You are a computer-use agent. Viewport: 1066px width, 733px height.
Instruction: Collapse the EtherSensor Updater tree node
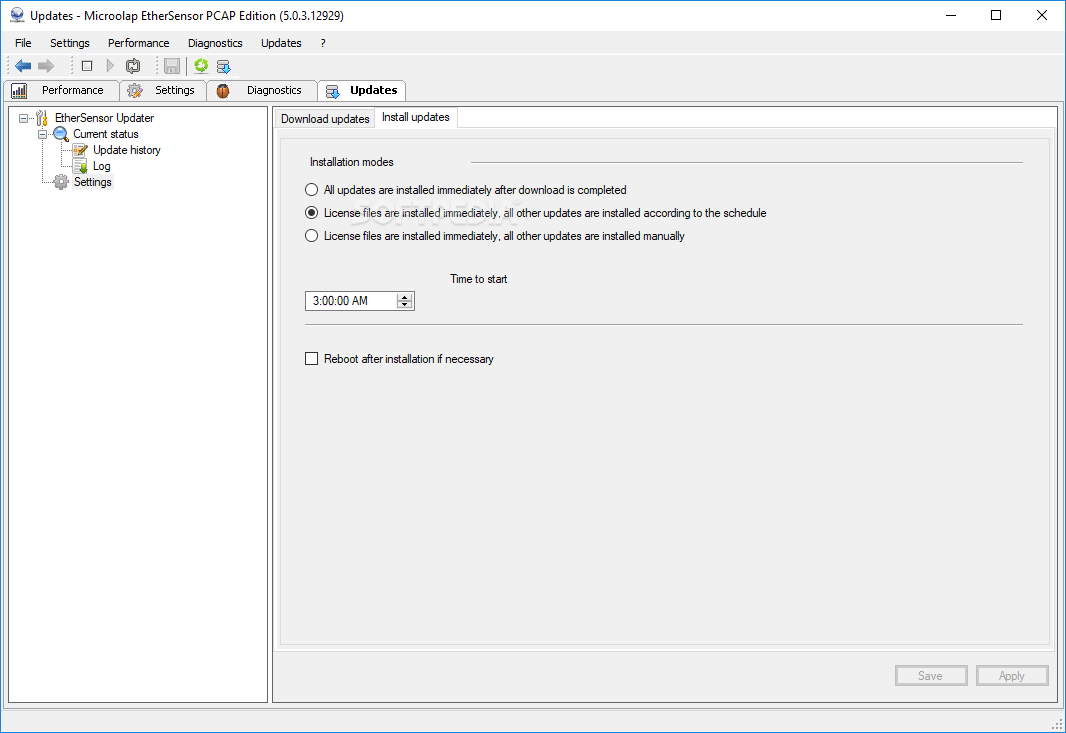coord(24,118)
